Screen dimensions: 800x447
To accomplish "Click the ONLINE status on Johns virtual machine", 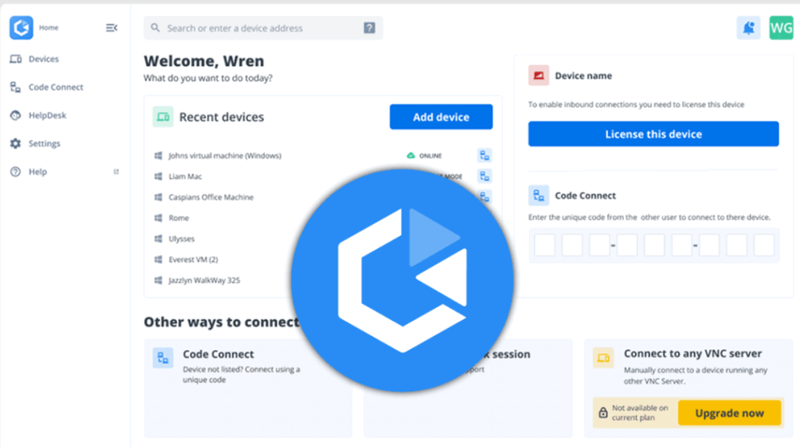I will (424, 156).
